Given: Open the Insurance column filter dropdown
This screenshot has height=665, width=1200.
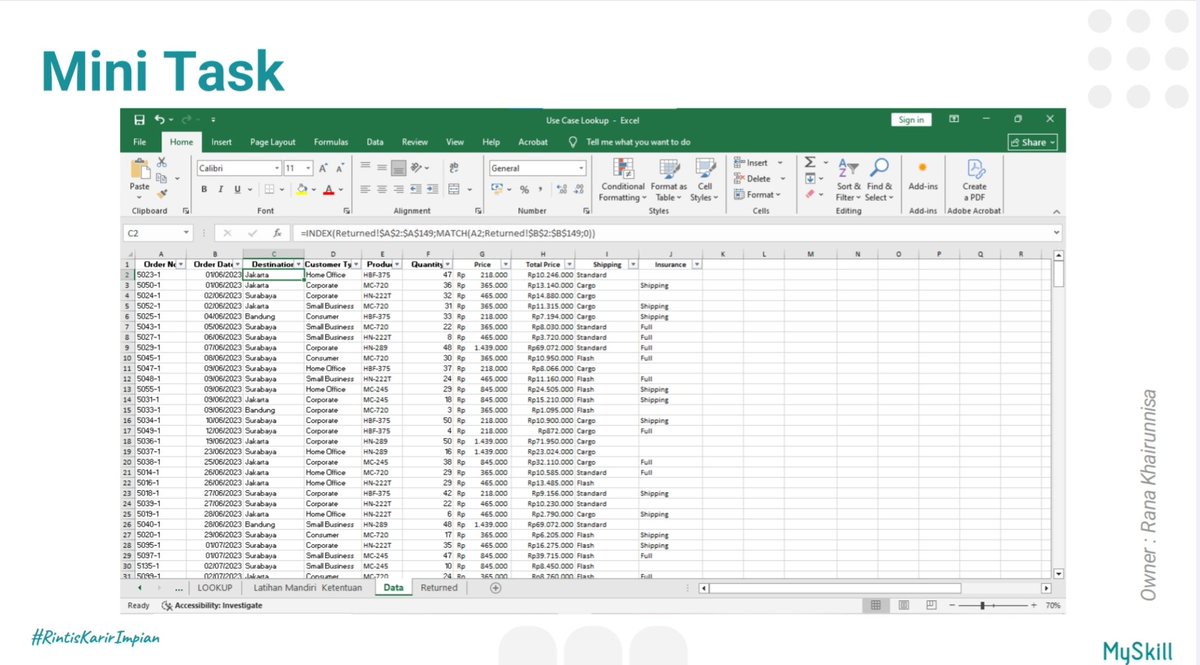Looking at the screenshot, I should tap(696, 265).
